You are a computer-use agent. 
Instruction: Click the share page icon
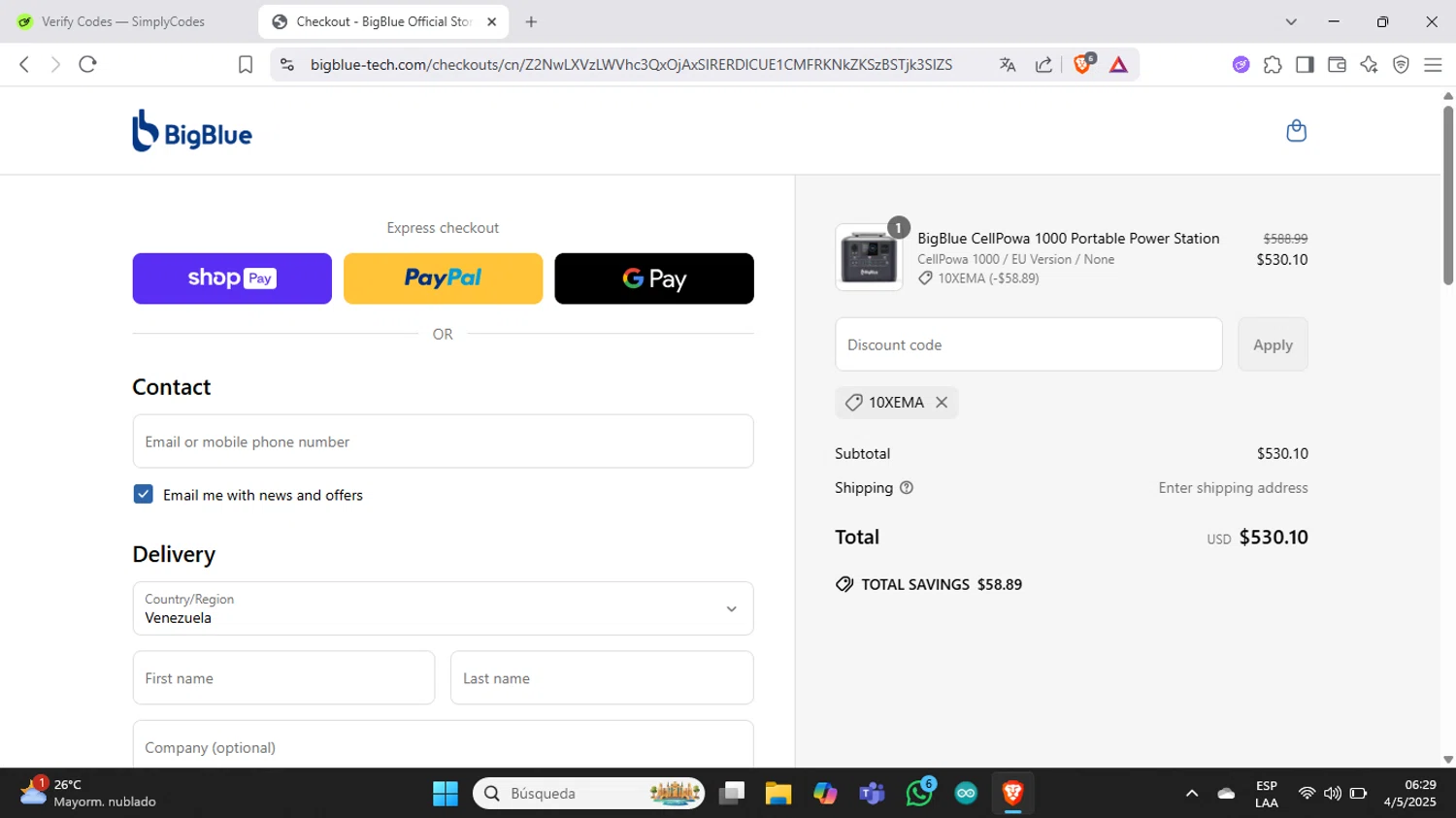tap(1043, 64)
